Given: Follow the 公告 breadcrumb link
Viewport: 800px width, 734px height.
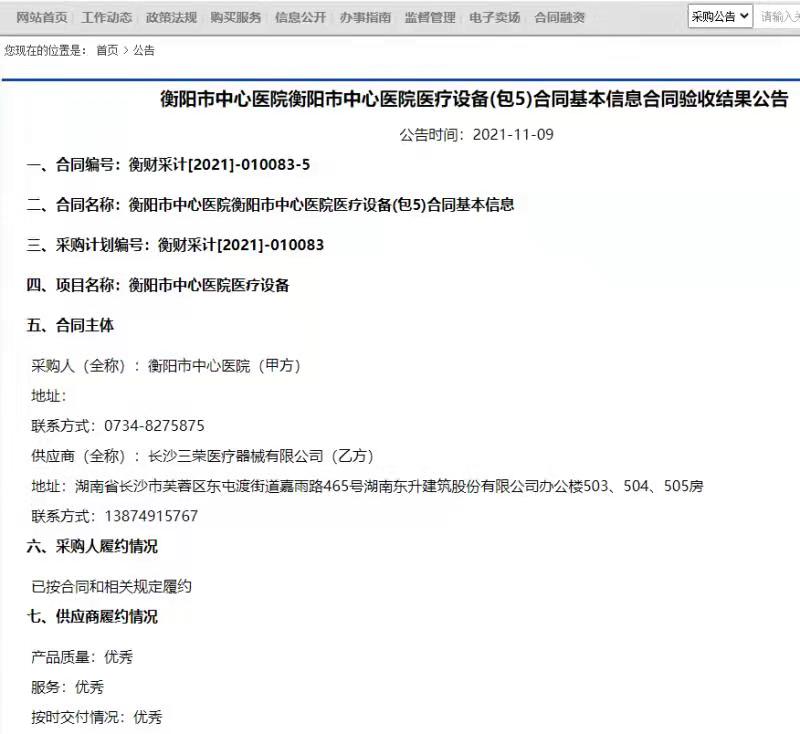Looking at the screenshot, I should tap(144, 50).
